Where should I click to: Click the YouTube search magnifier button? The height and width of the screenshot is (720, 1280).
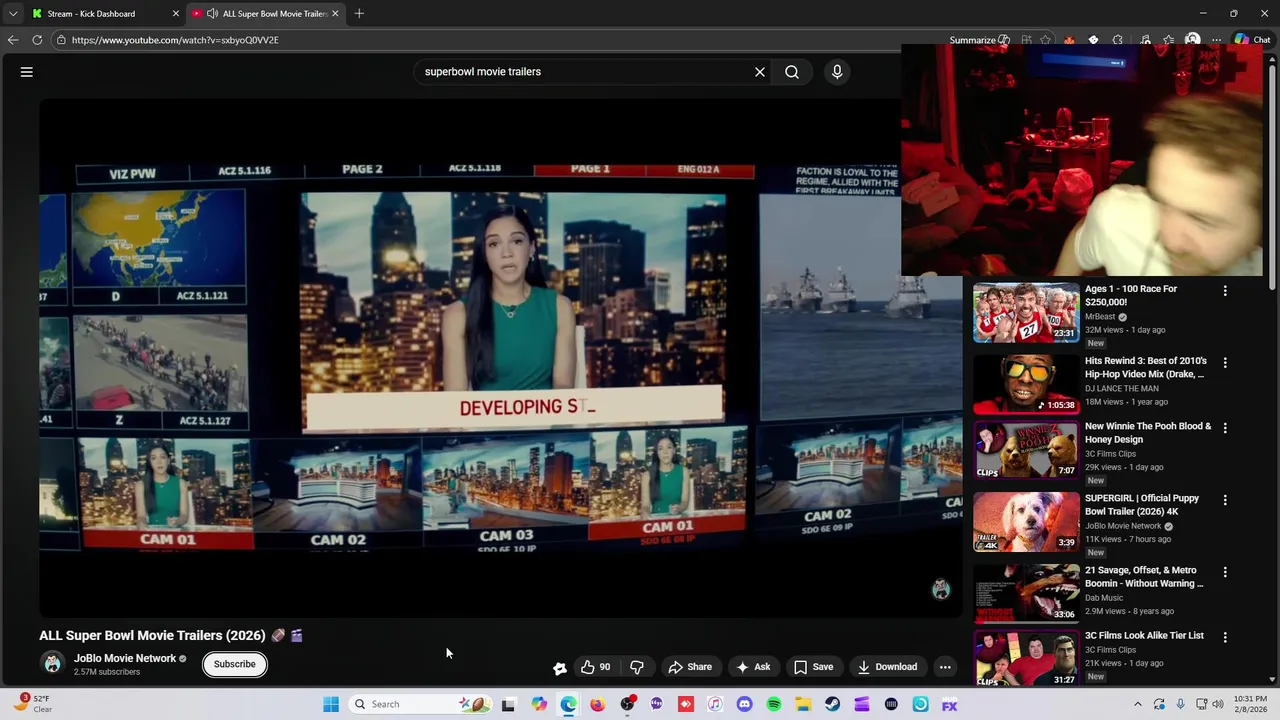point(792,72)
